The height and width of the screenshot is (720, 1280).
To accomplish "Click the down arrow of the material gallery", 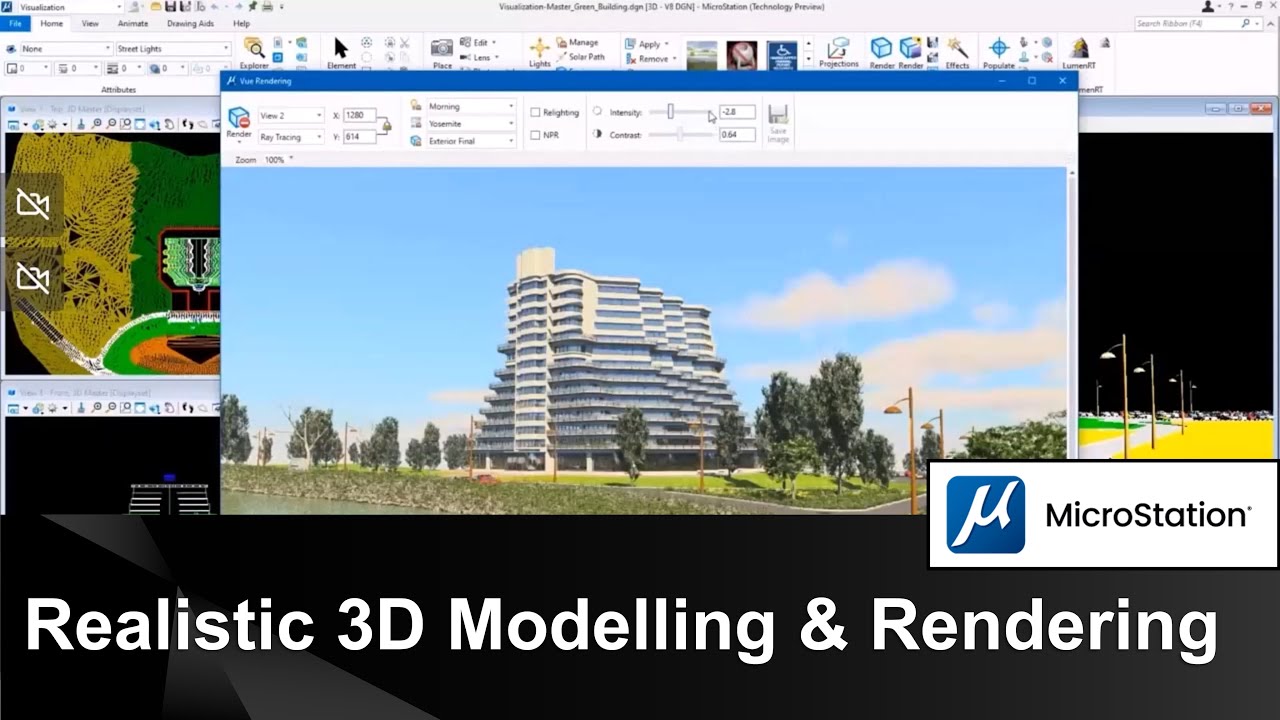I will tap(808, 58).
